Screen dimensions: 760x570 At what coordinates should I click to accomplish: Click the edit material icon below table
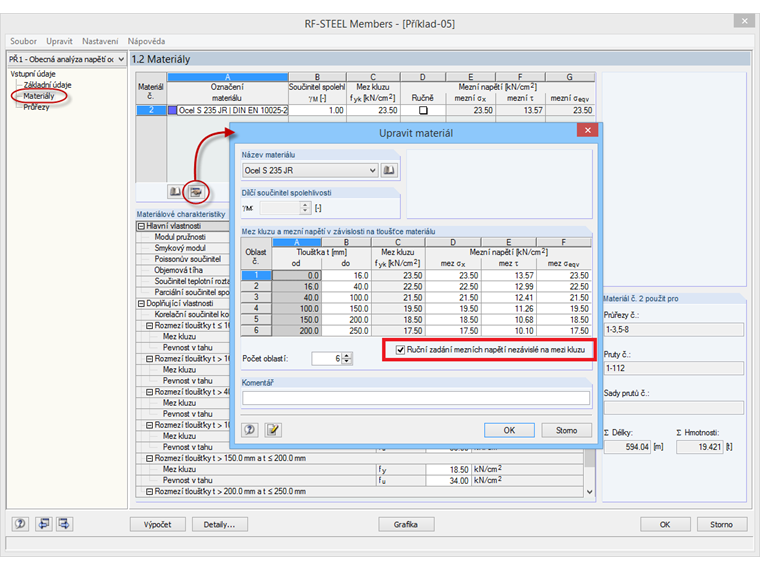(x=196, y=192)
